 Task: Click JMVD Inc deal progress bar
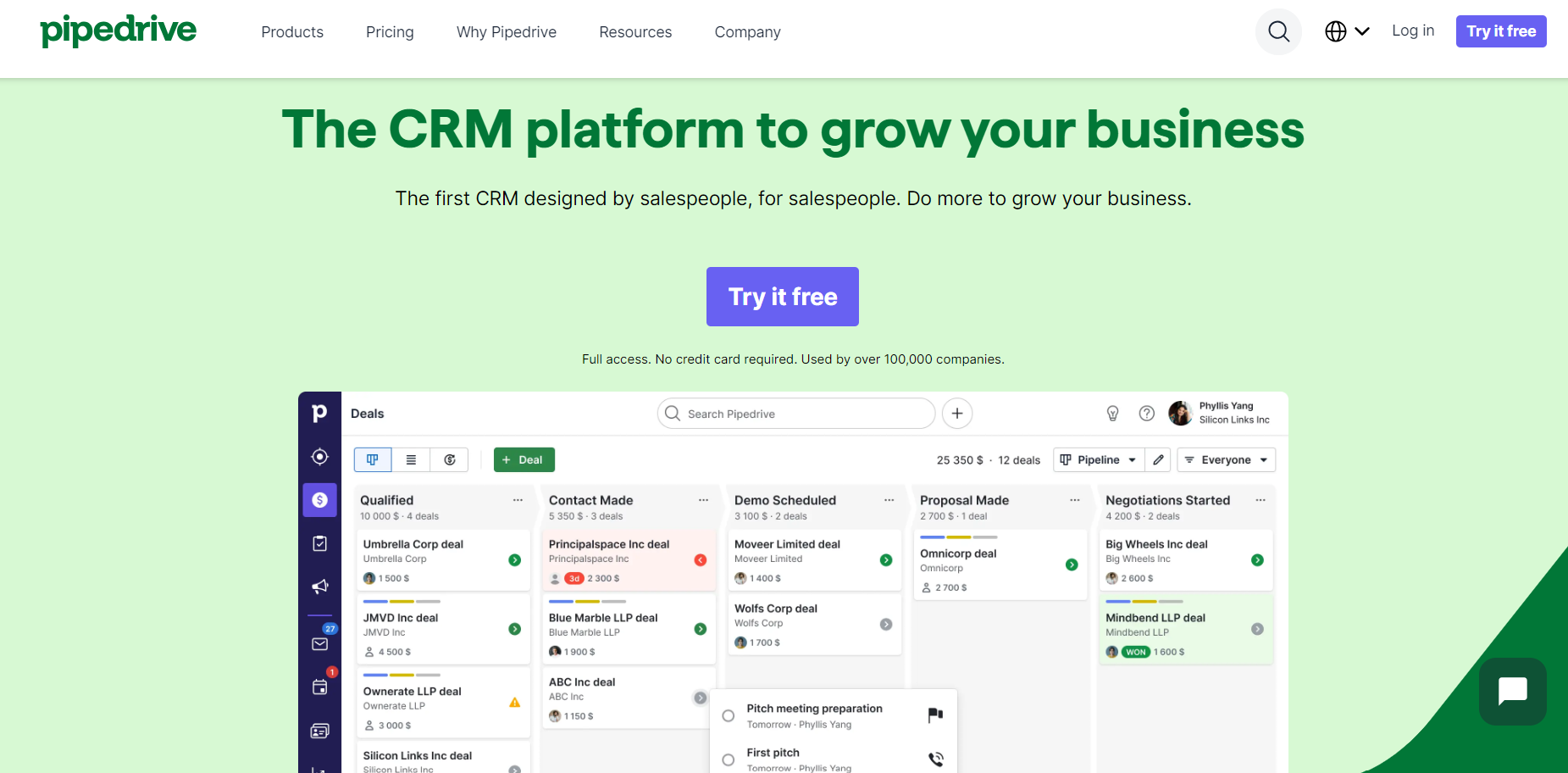(x=402, y=602)
